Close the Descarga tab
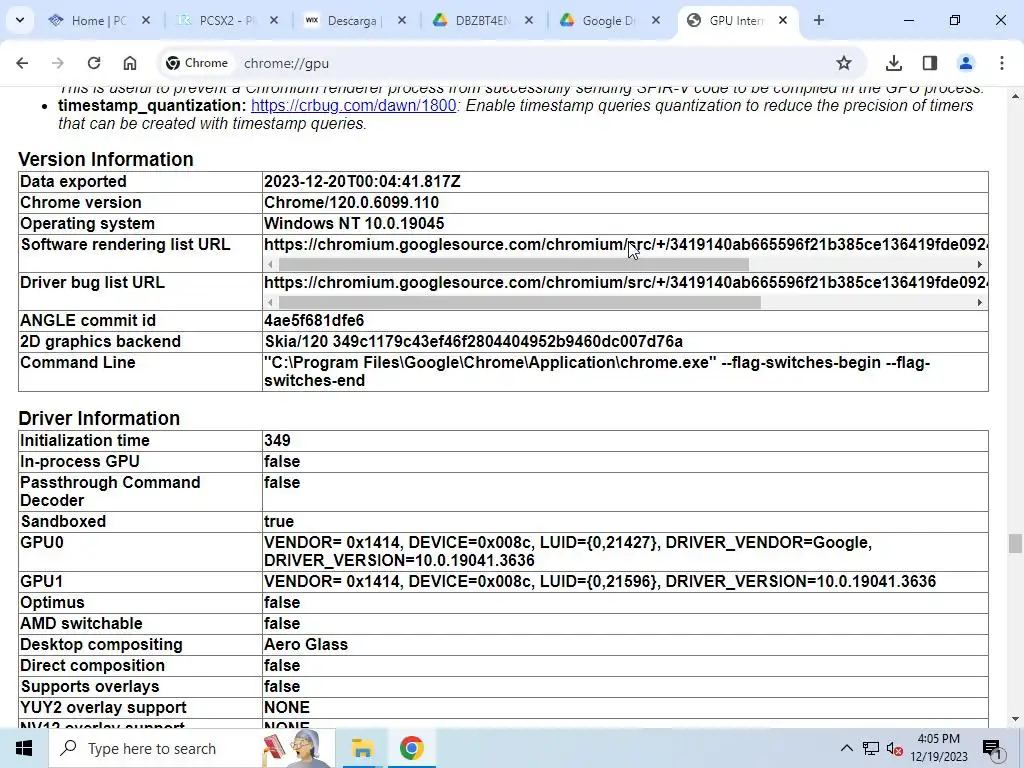Screen dimensions: 1024x768 [402, 21]
